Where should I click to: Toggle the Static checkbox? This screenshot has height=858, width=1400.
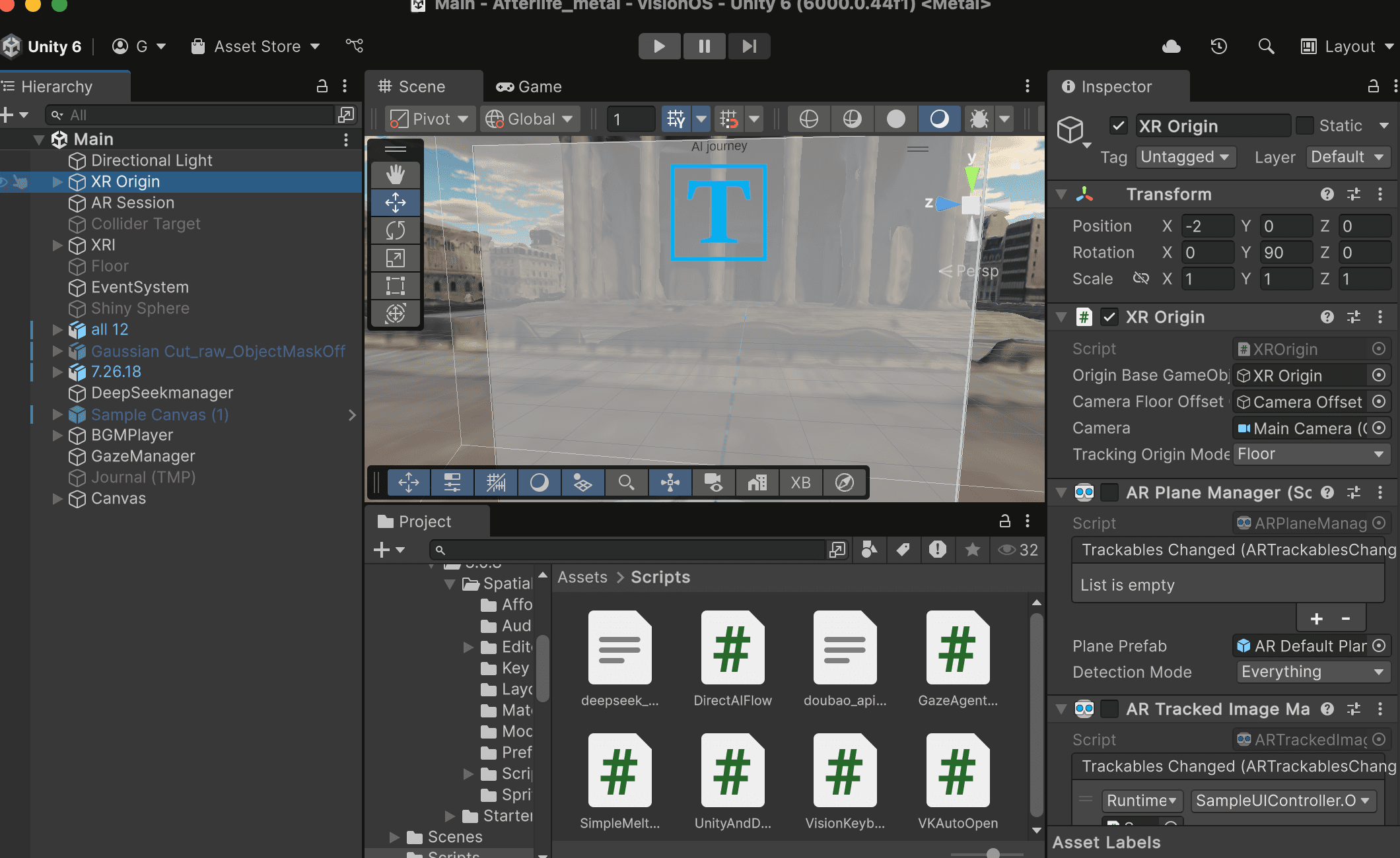1304,125
